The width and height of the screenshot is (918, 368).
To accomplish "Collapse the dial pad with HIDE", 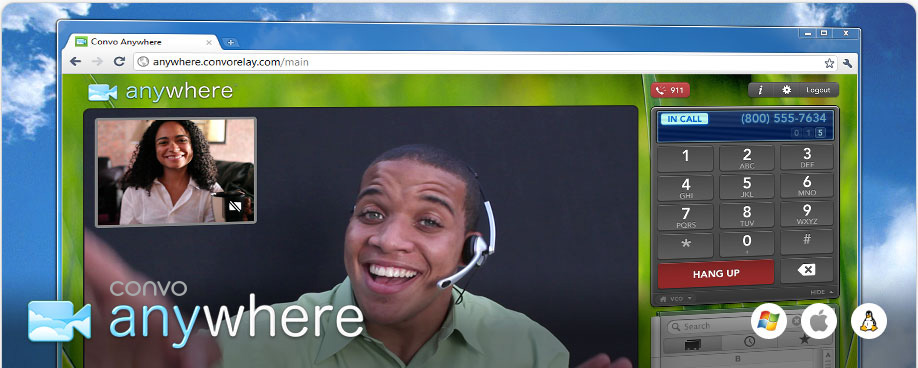I will click(821, 292).
